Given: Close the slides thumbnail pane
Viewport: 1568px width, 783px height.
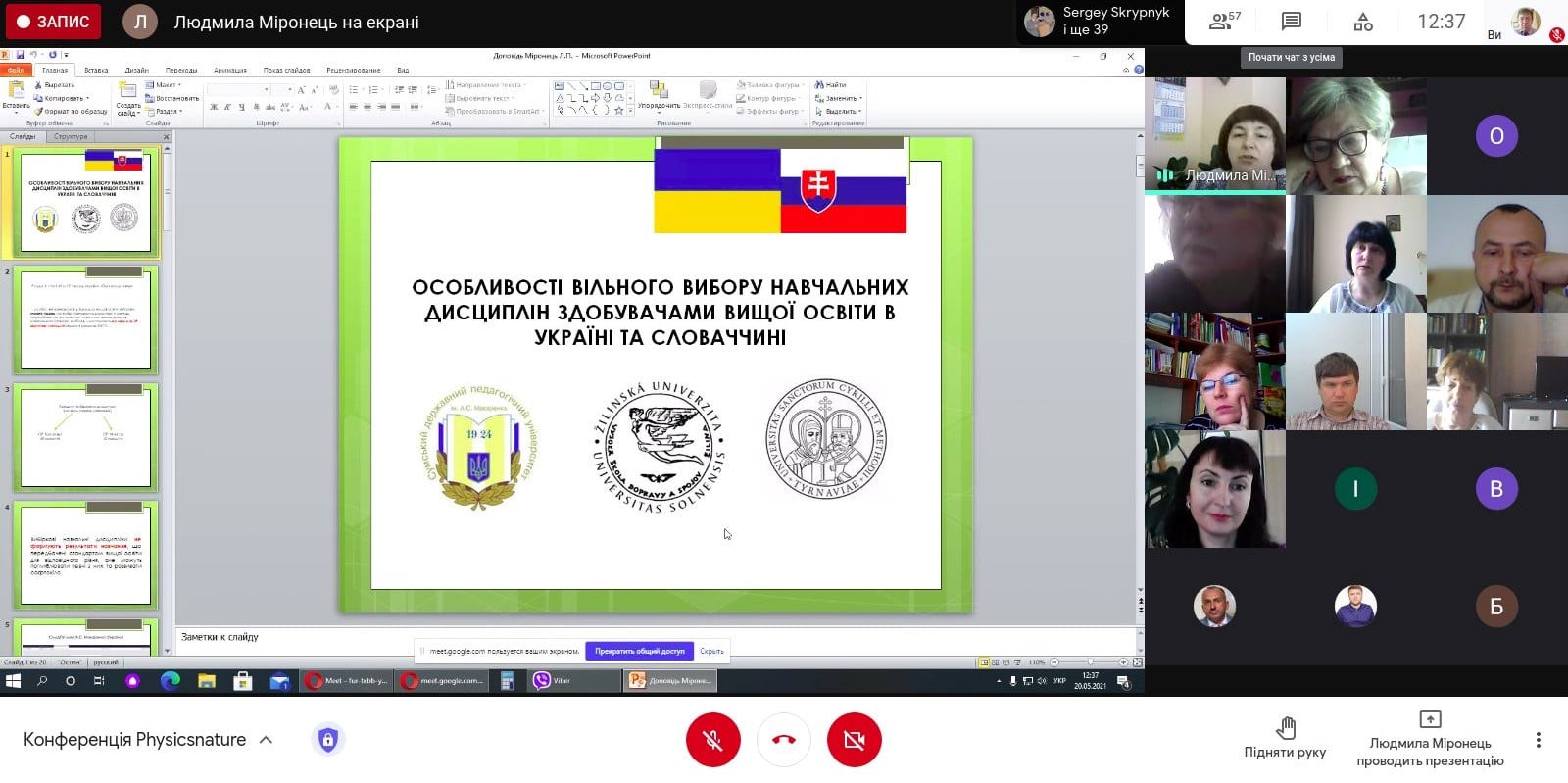Looking at the screenshot, I should 166,136.
